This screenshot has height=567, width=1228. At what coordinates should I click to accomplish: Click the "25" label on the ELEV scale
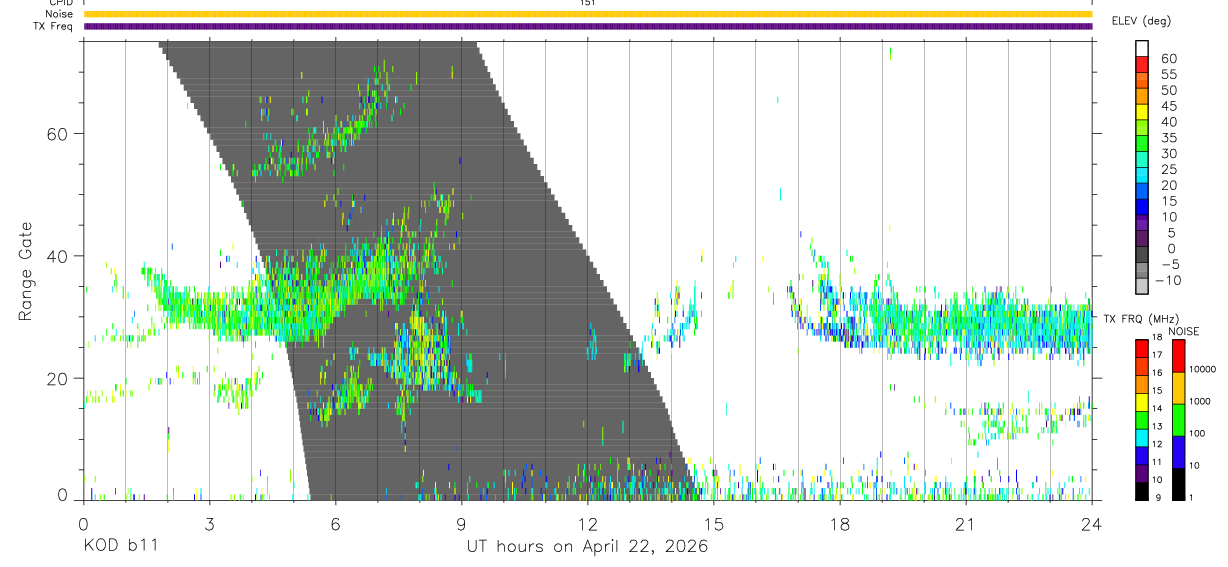pos(1169,170)
